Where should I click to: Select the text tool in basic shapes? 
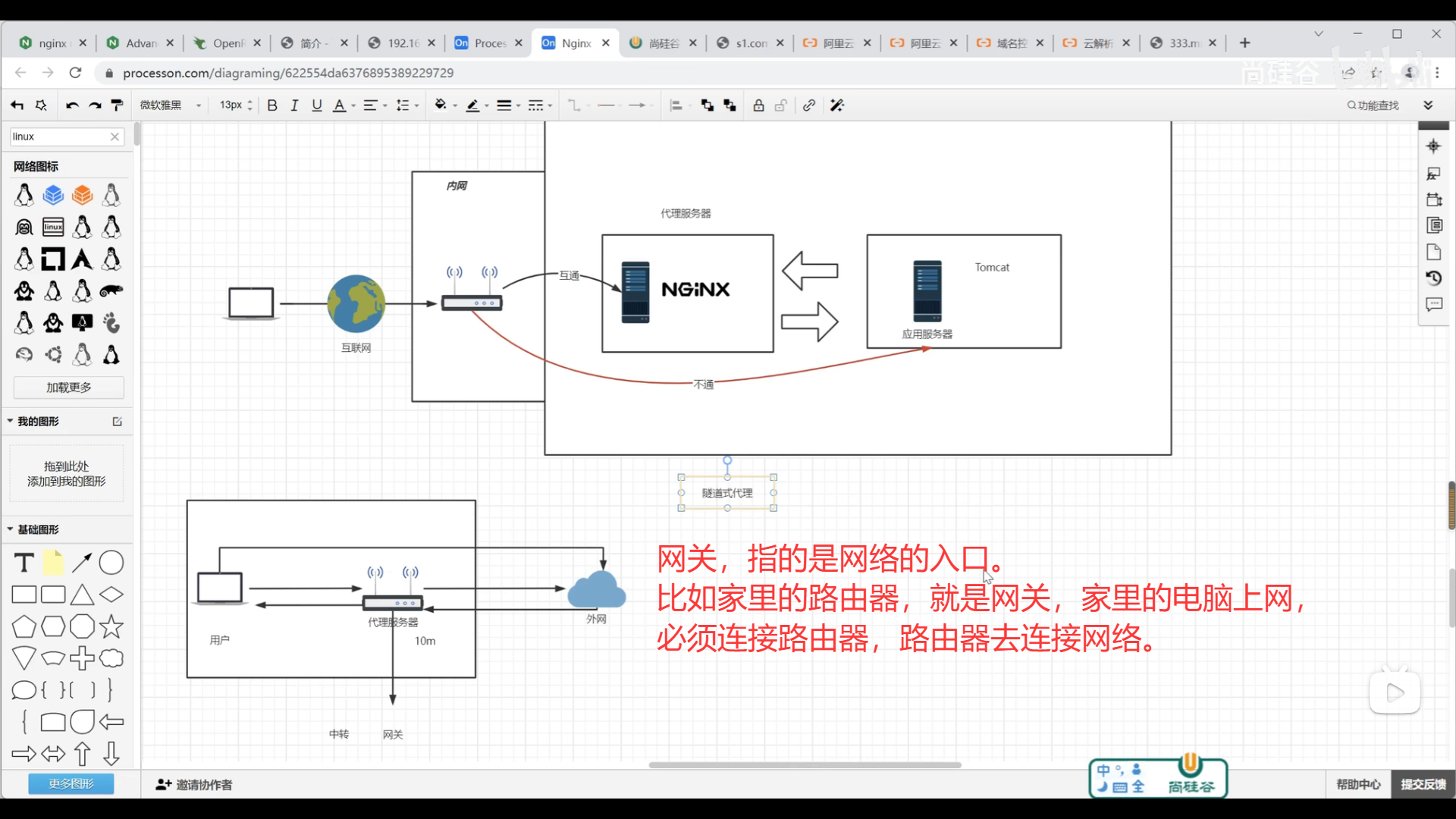(24, 563)
